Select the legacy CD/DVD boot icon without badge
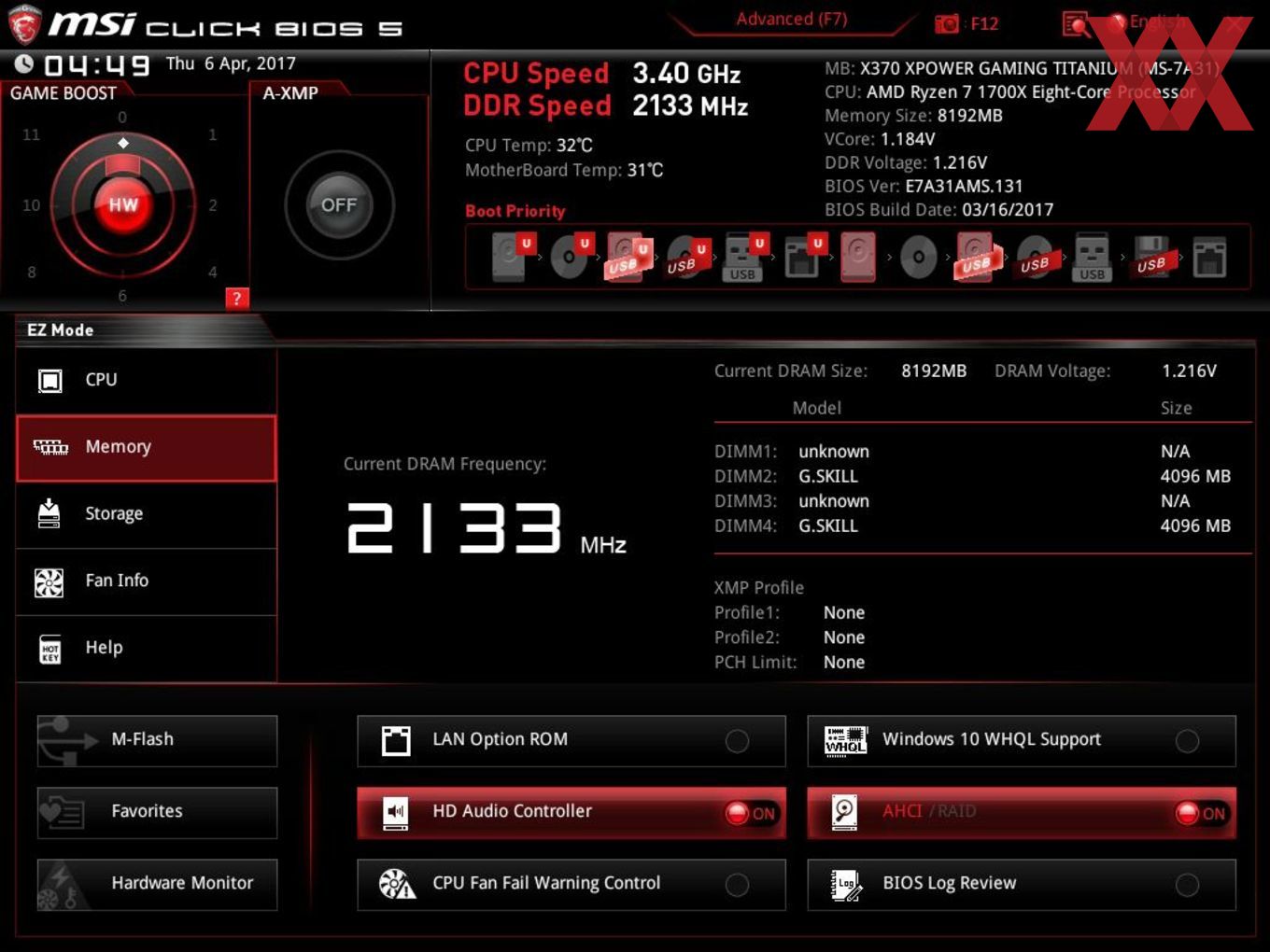The image size is (1270, 952). [918, 258]
